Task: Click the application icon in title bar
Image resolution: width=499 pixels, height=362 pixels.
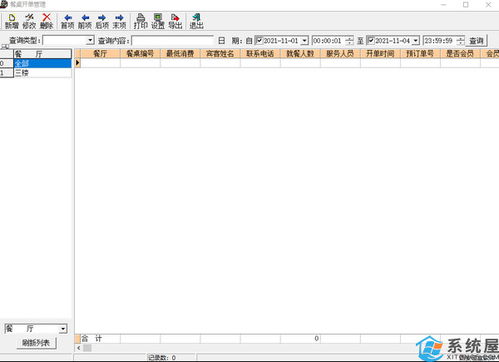Action: (x=4, y=4)
